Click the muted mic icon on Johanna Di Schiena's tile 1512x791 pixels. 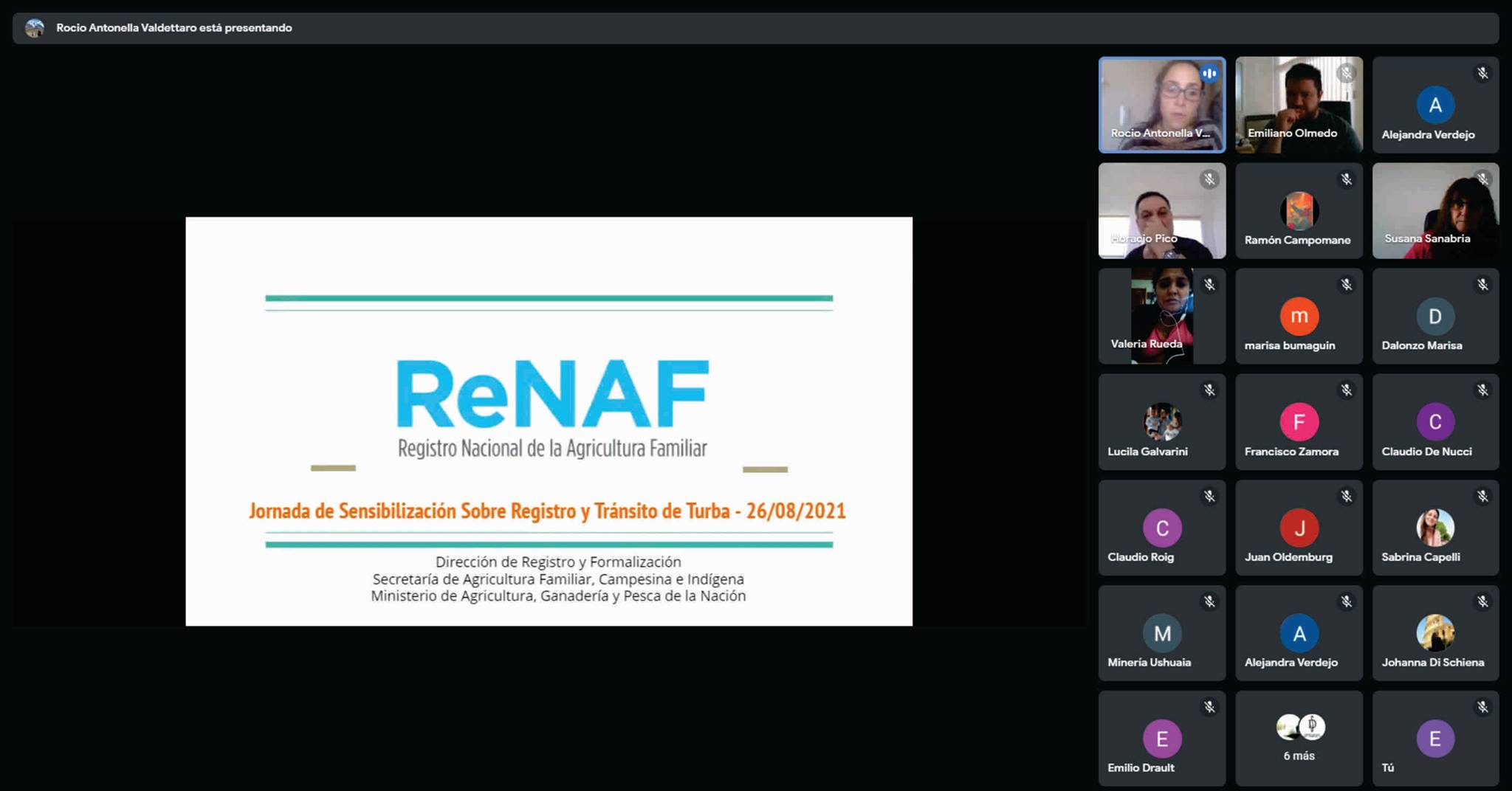[x=1482, y=602]
